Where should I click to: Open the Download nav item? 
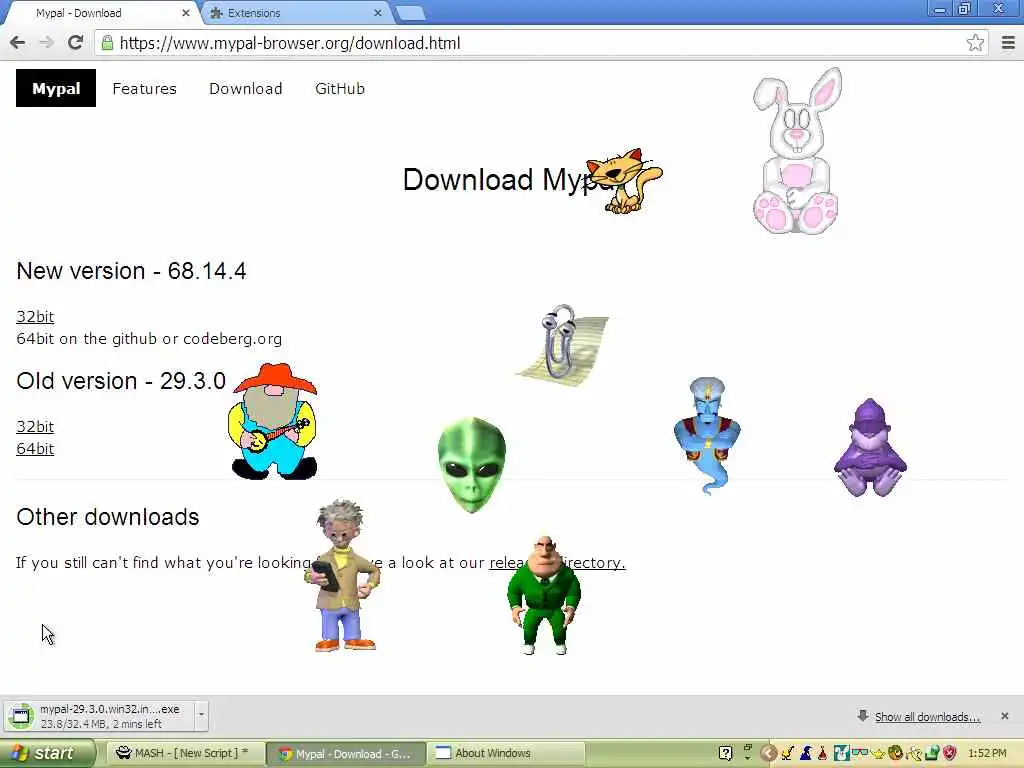coord(246,89)
